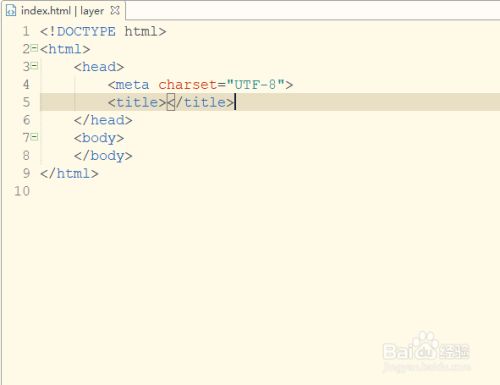Click the closing </title> tag
Viewport: 500px width, 385px height.
pos(201,102)
